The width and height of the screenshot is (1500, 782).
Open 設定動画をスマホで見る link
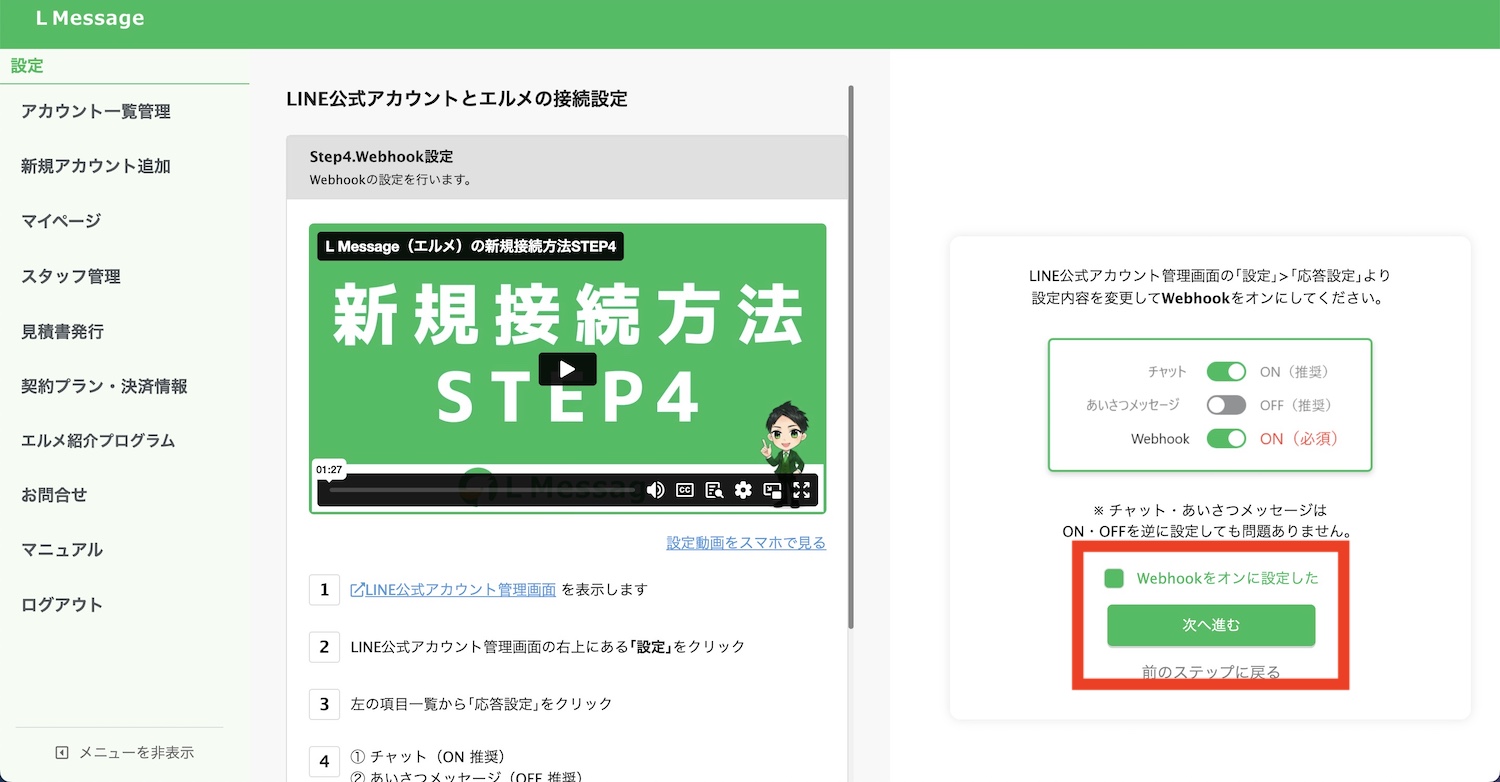746,543
